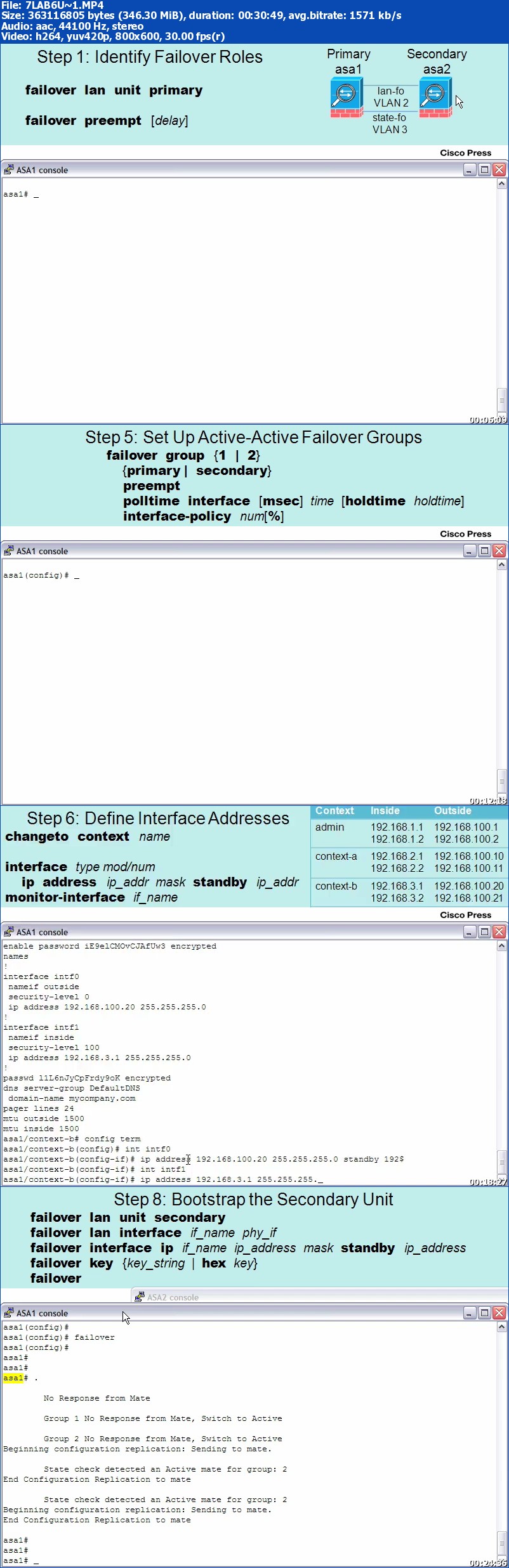Click the 'interface-policy num[%]' syntax line
Screen dimensions: 509x1568
[203, 516]
